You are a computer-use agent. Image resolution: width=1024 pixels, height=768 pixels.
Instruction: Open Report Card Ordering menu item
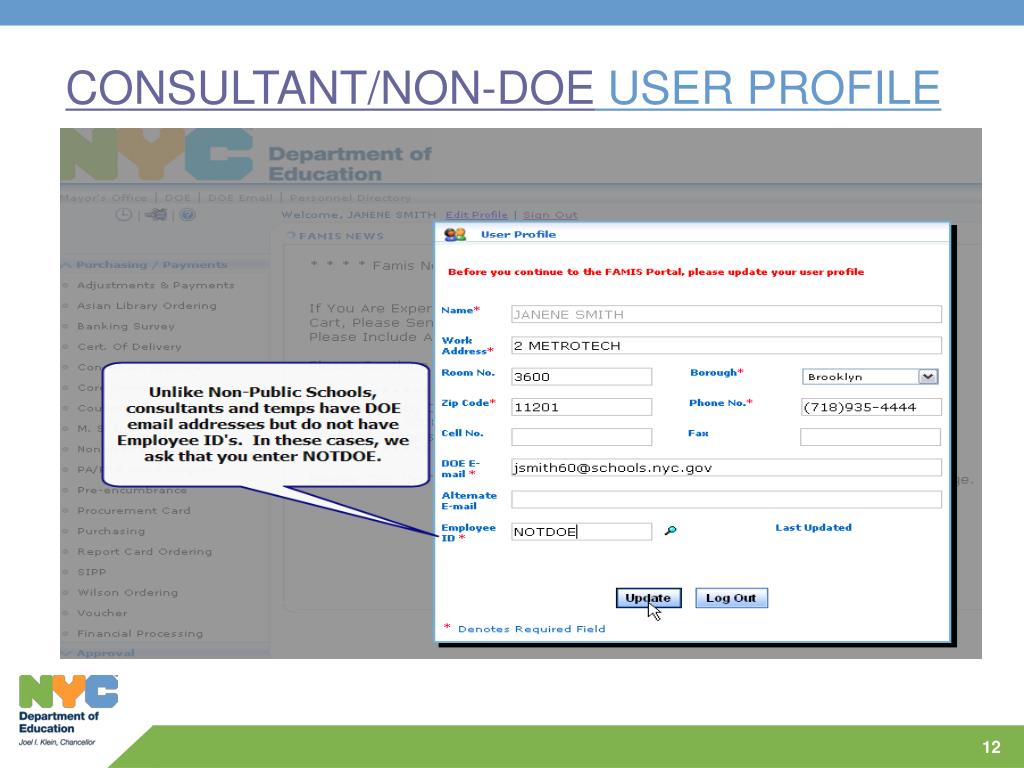(144, 552)
